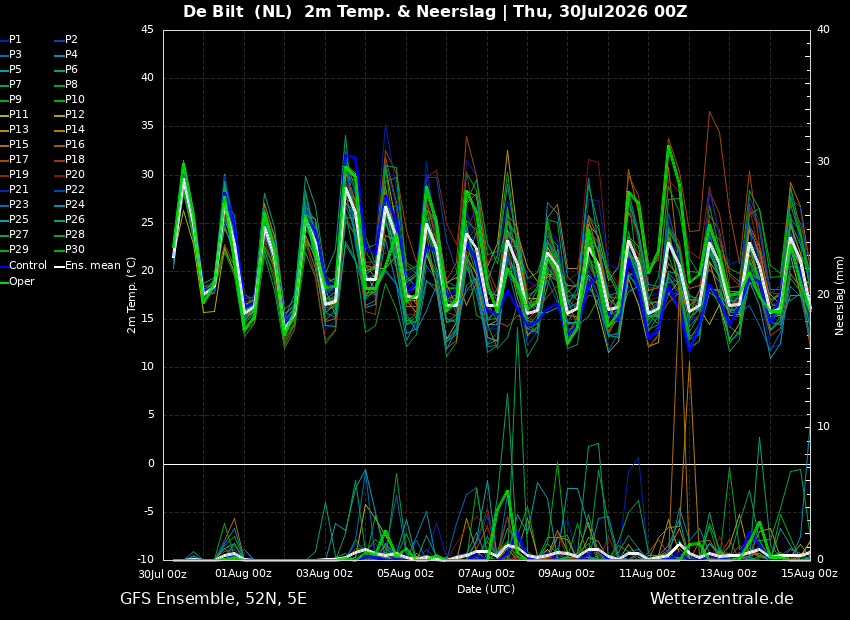Click the 11Aug 00z date tick label
This screenshot has height=620, width=850.
point(648,573)
